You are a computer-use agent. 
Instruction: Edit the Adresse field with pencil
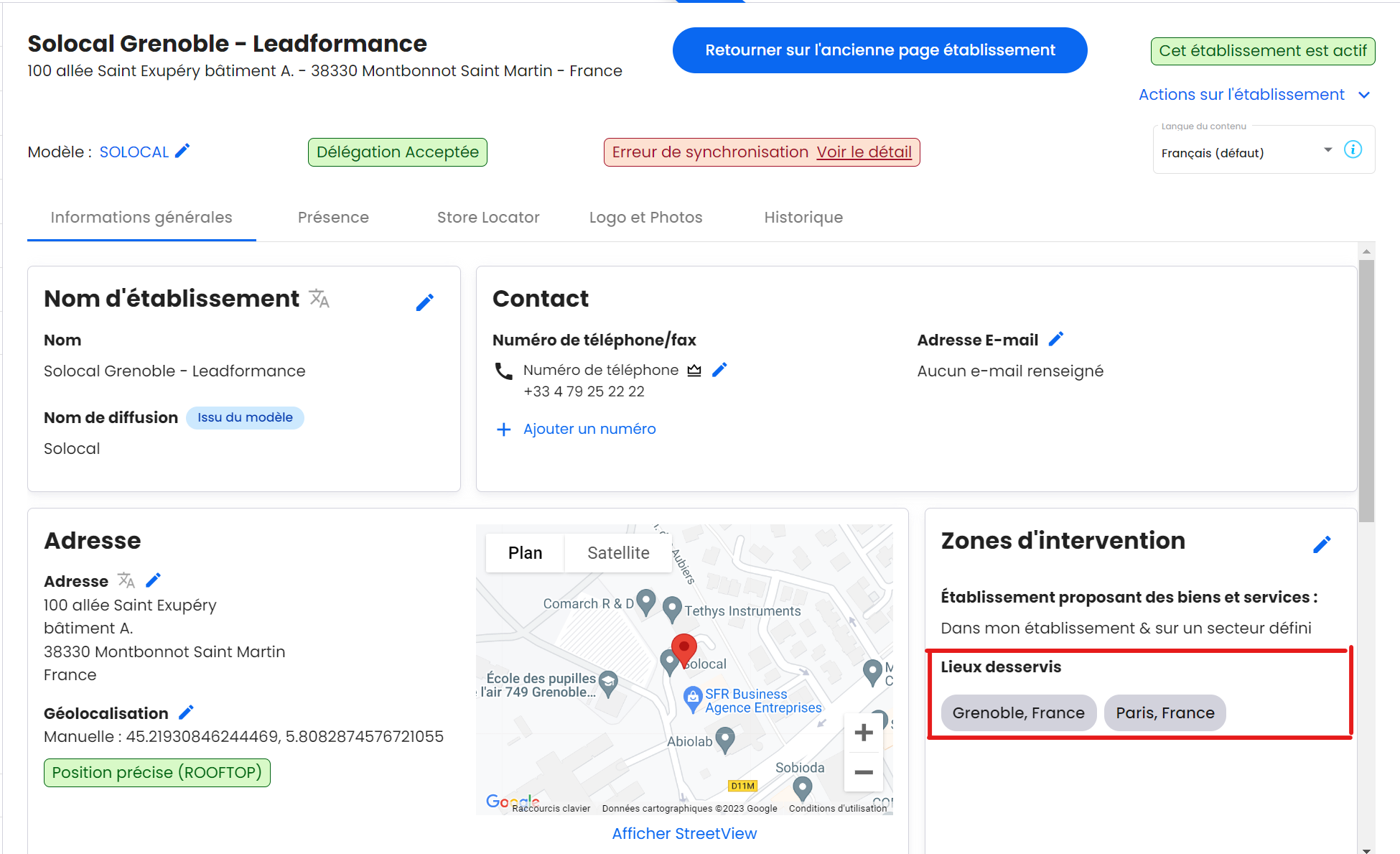pos(153,580)
